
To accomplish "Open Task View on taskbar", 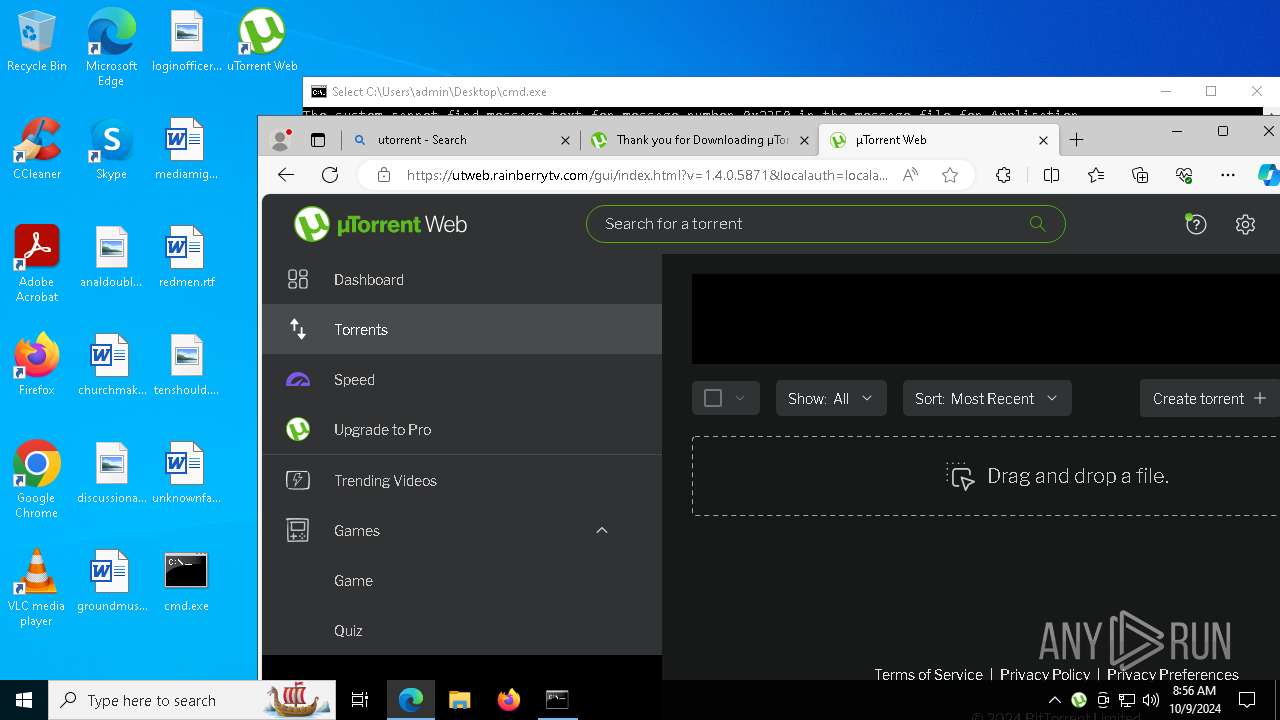I will pyautogui.click(x=360, y=700).
